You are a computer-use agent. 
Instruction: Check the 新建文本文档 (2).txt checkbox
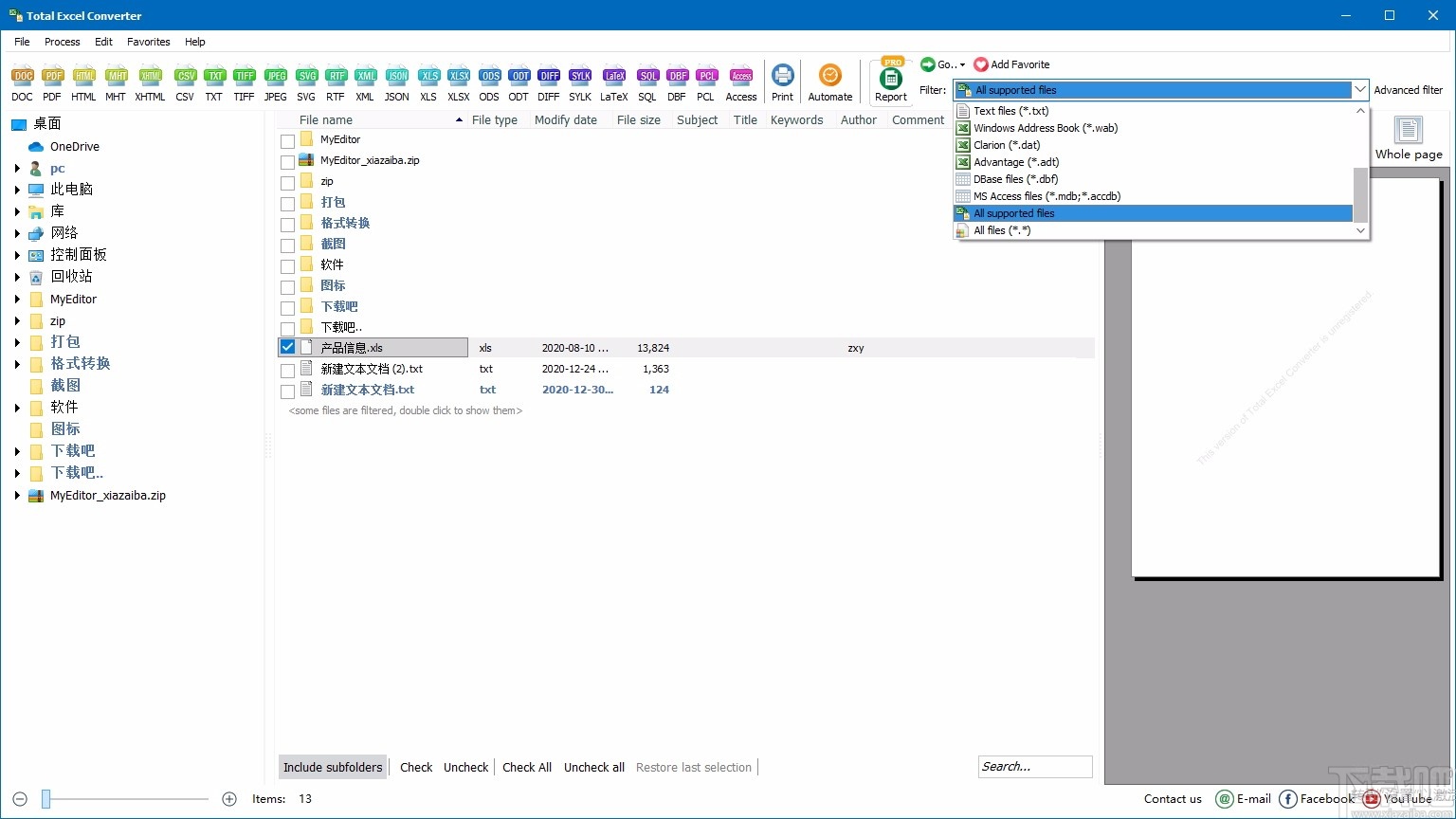tap(287, 370)
